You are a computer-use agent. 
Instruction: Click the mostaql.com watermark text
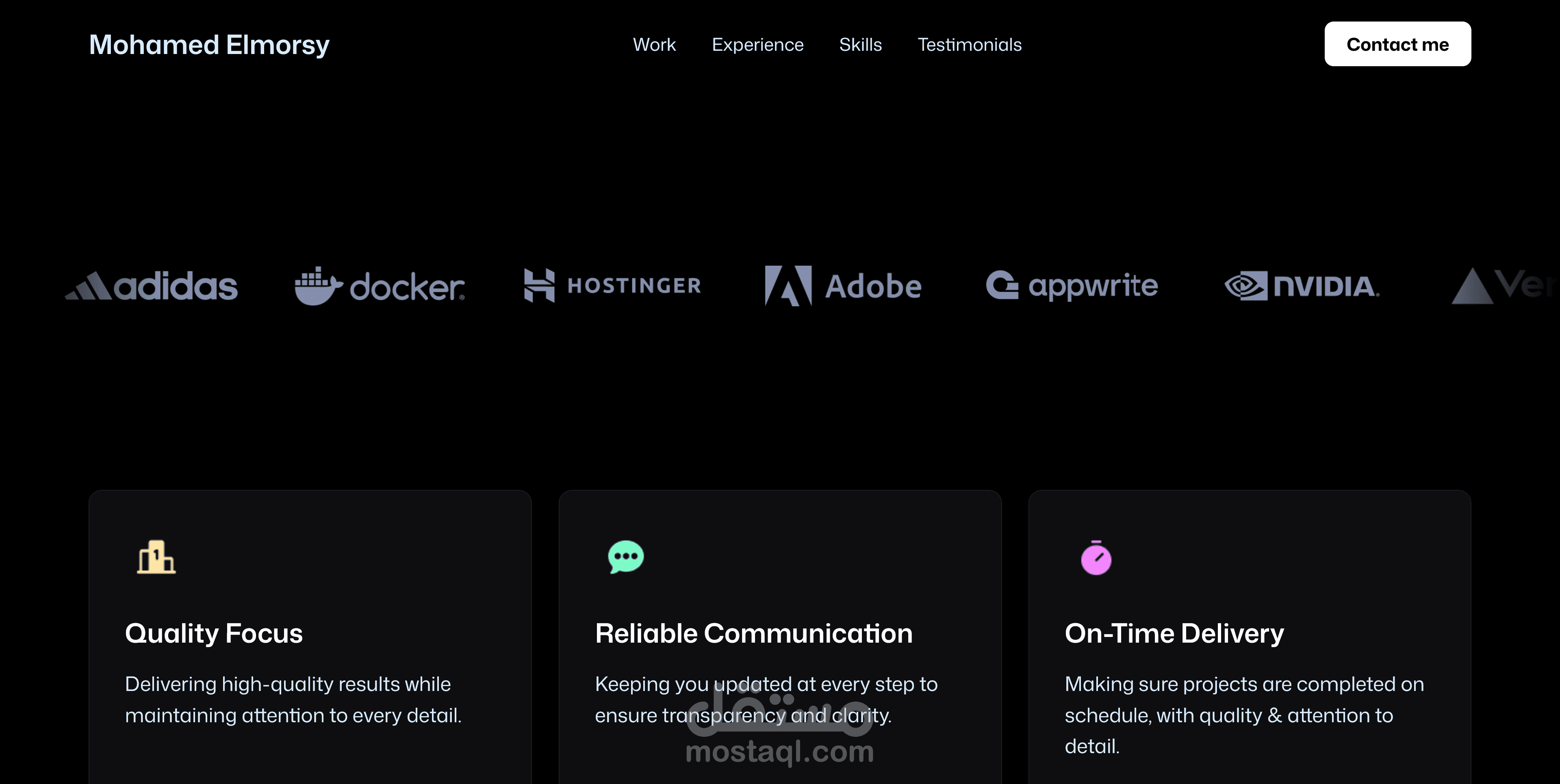coord(779,752)
